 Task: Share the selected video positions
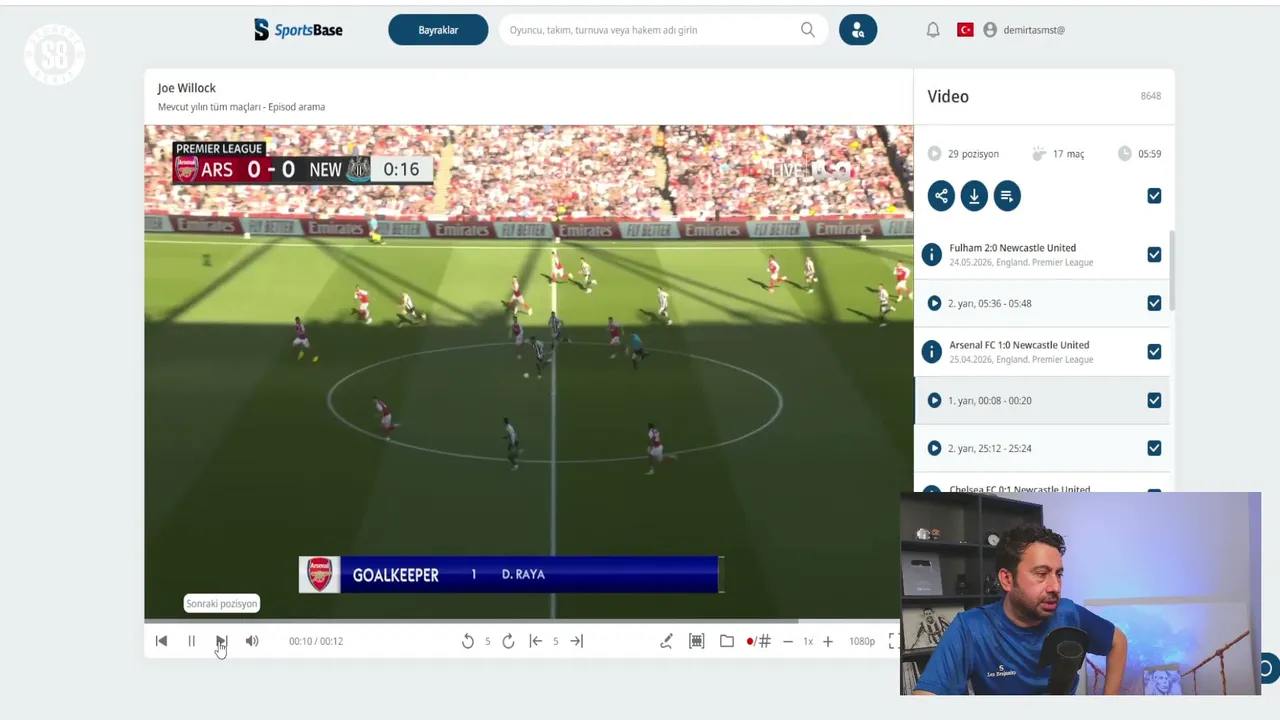(x=941, y=196)
